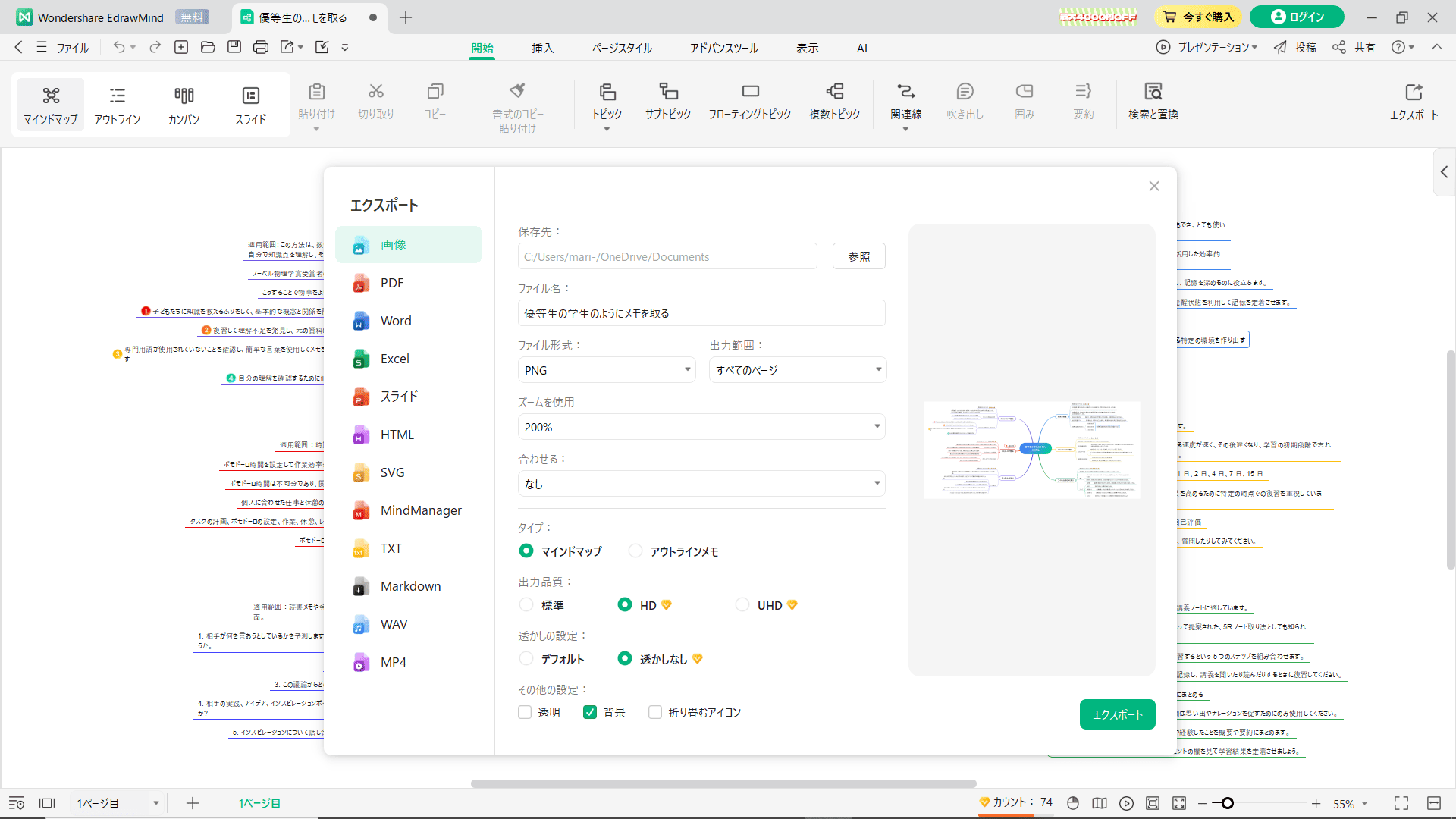Expand the Topic ribbon dropdown arrow
The height and width of the screenshot is (819, 1456).
tap(607, 130)
